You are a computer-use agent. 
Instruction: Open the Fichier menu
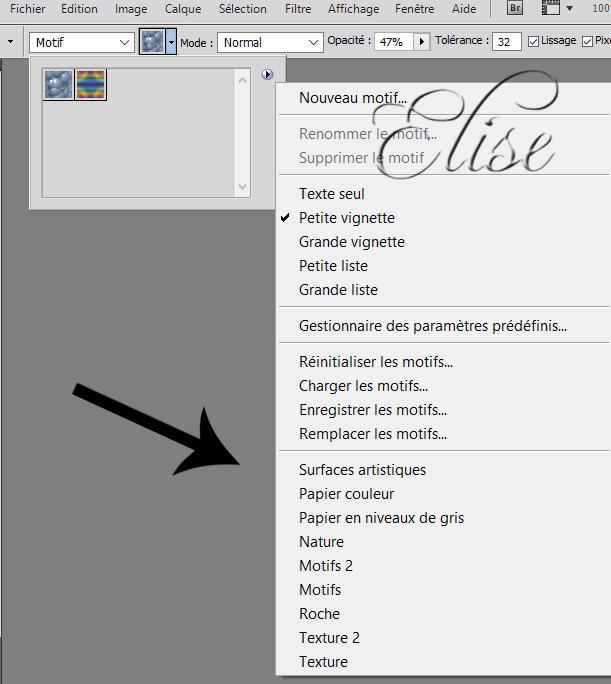point(27,9)
